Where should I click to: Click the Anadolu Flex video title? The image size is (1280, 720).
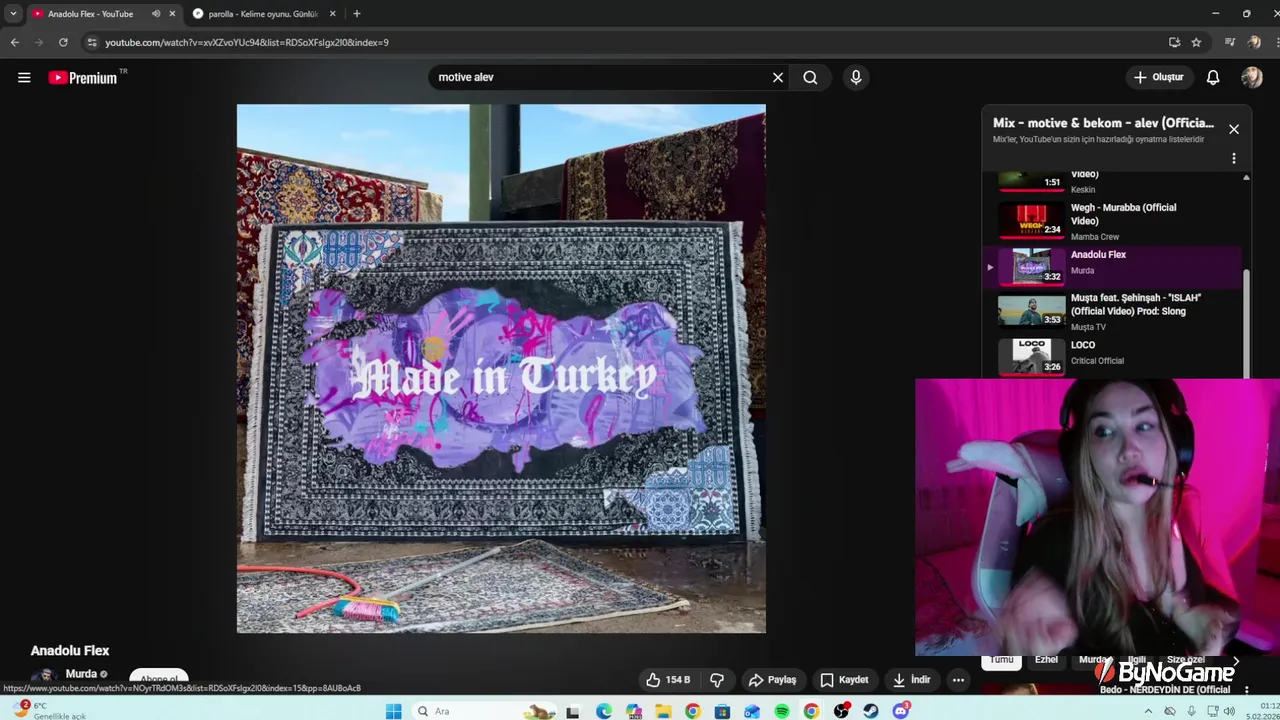(x=70, y=650)
